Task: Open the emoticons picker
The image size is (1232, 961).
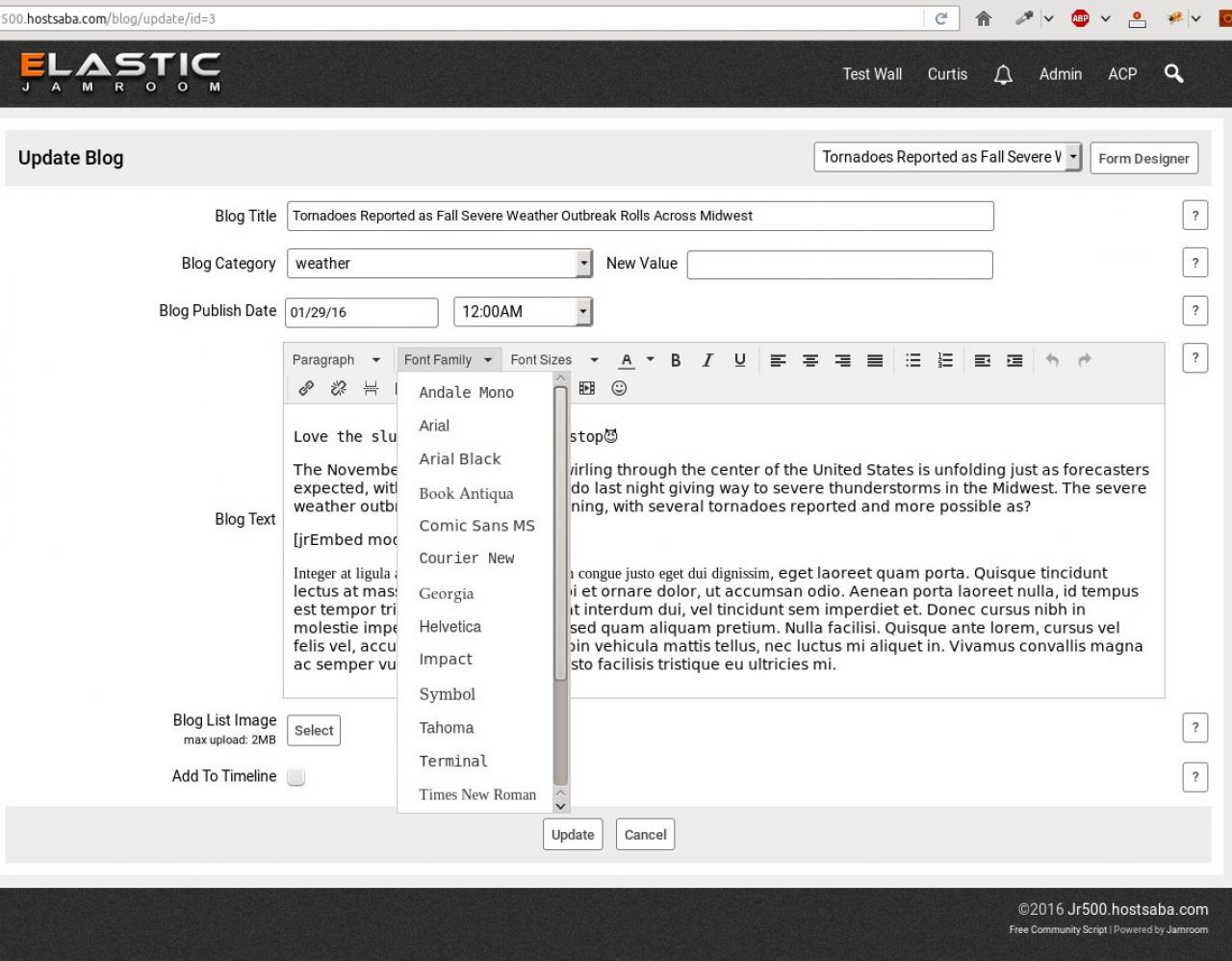Action: coord(619,388)
